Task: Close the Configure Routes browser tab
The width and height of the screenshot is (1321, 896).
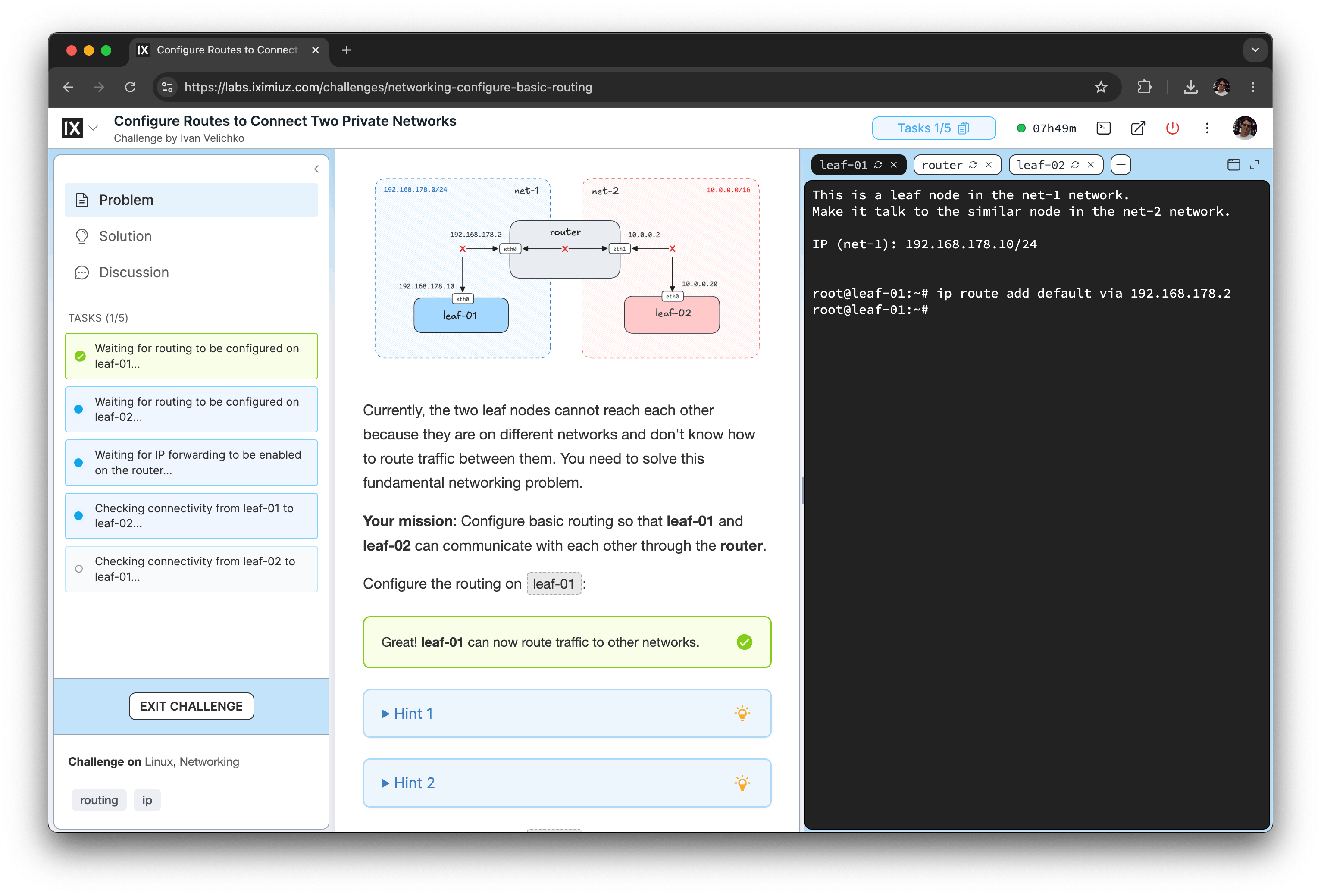Action: point(316,50)
